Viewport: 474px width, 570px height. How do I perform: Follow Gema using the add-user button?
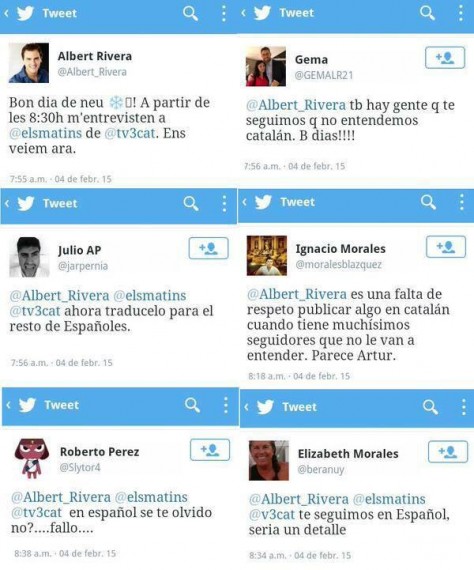tap(445, 57)
